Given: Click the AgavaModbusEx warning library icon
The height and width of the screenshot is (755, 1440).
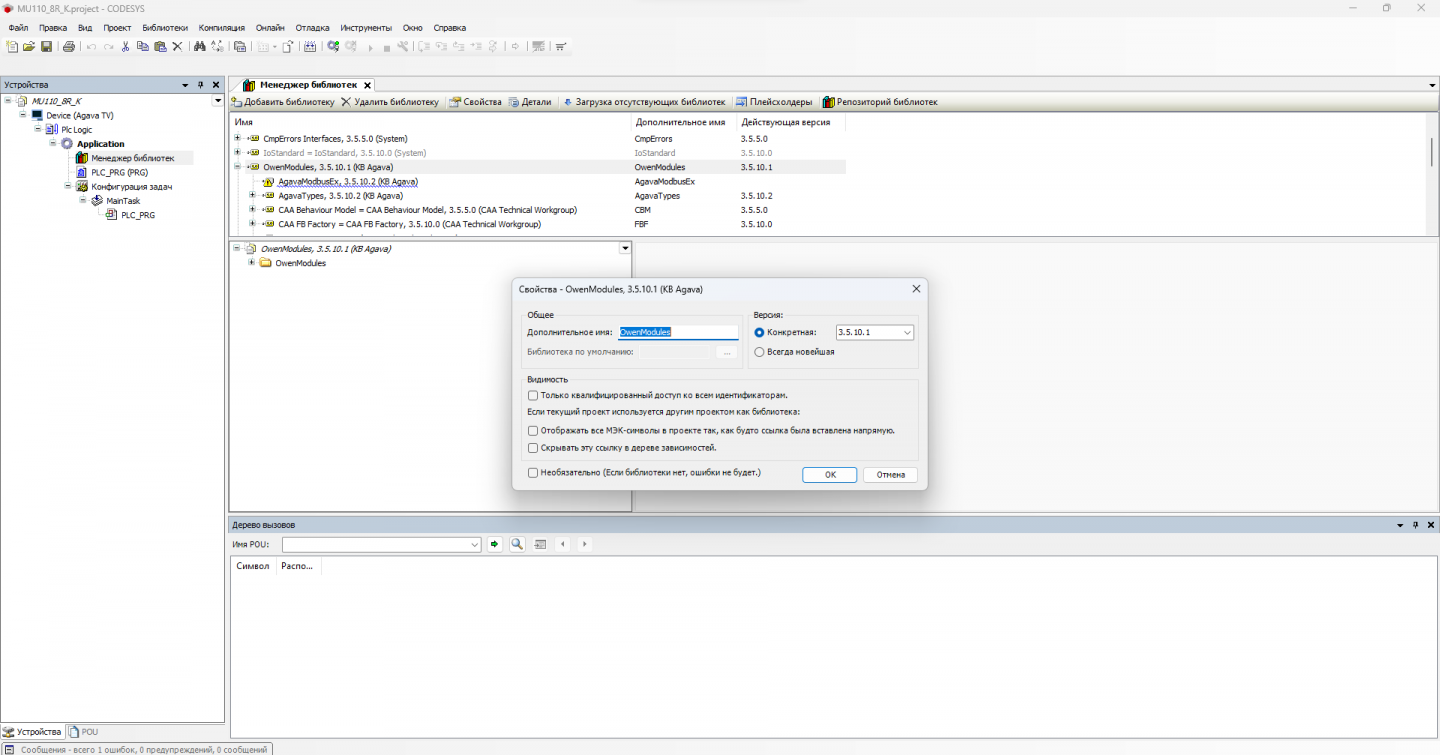Looking at the screenshot, I should tap(268, 182).
